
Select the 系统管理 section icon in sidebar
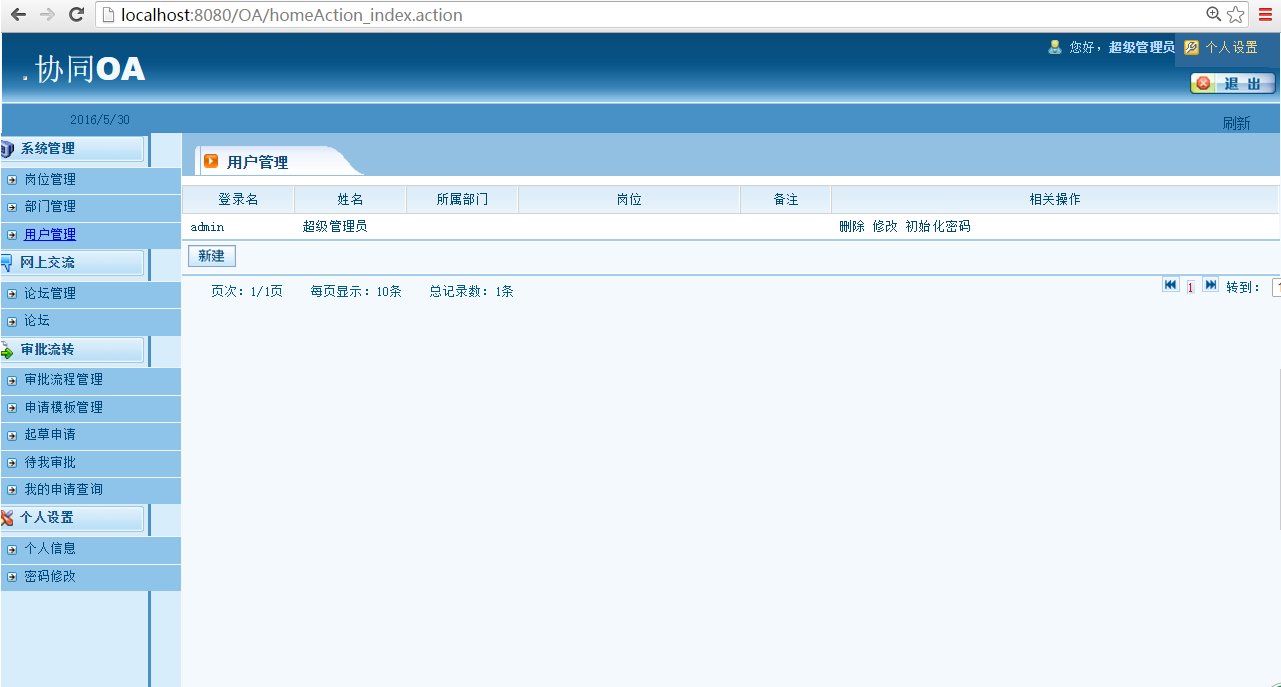click(x=9, y=147)
